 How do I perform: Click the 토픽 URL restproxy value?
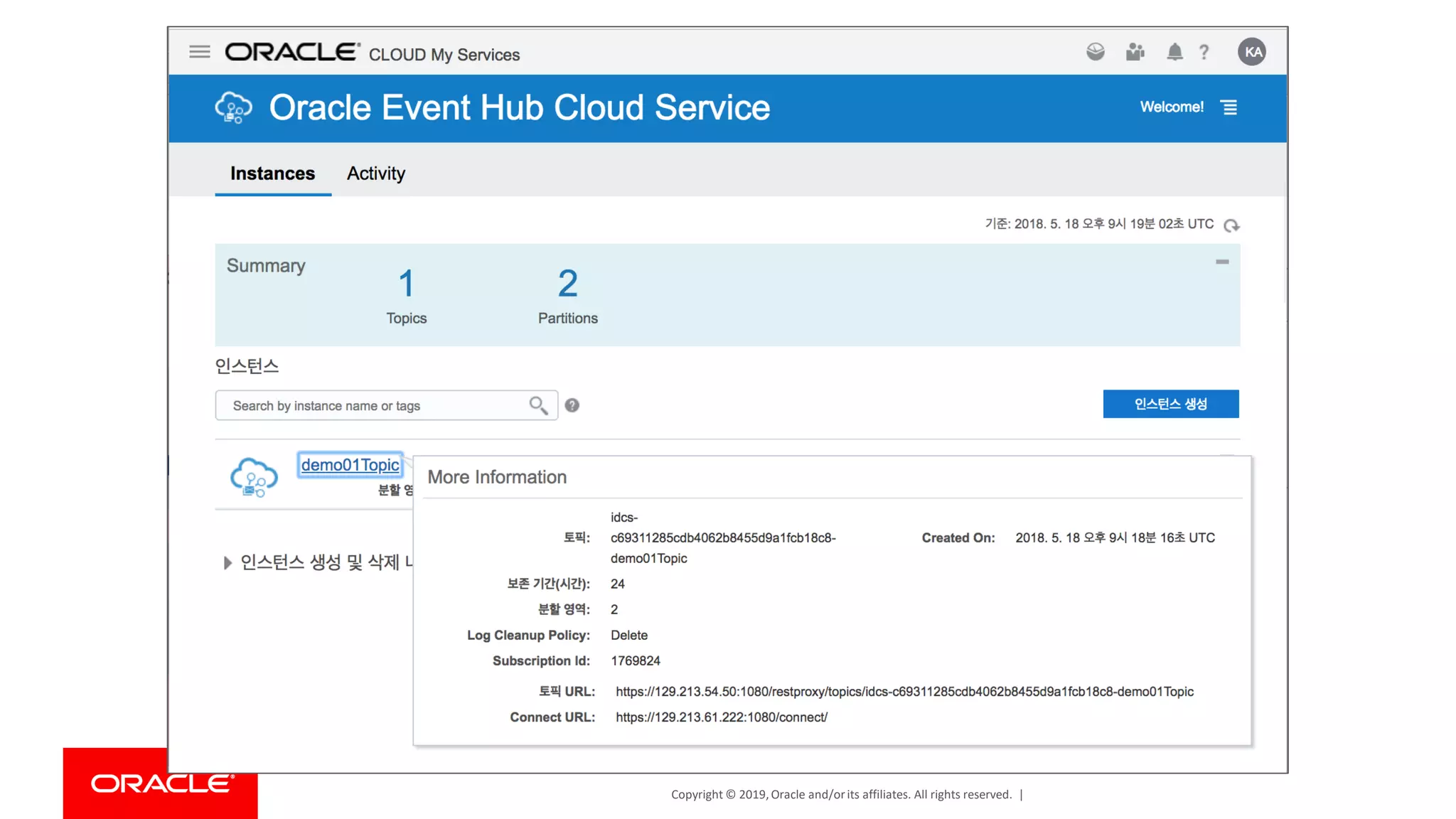pyautogui.click(x=904, y=692)
